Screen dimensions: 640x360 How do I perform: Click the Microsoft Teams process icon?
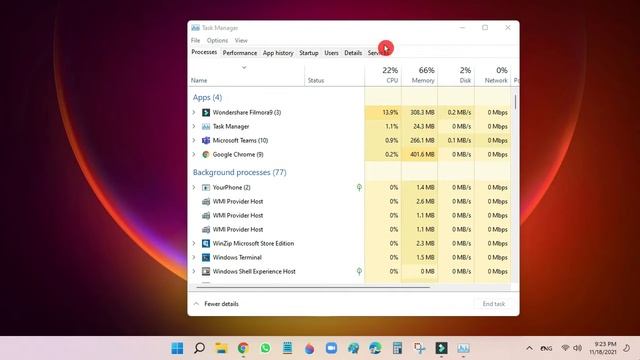206,140
